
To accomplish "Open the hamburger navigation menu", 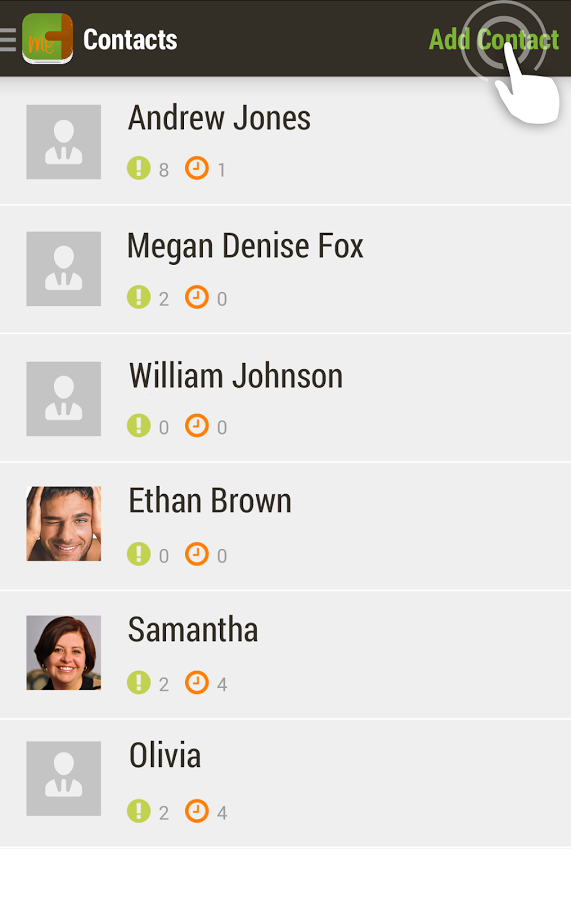I will [x=8, y=40].
